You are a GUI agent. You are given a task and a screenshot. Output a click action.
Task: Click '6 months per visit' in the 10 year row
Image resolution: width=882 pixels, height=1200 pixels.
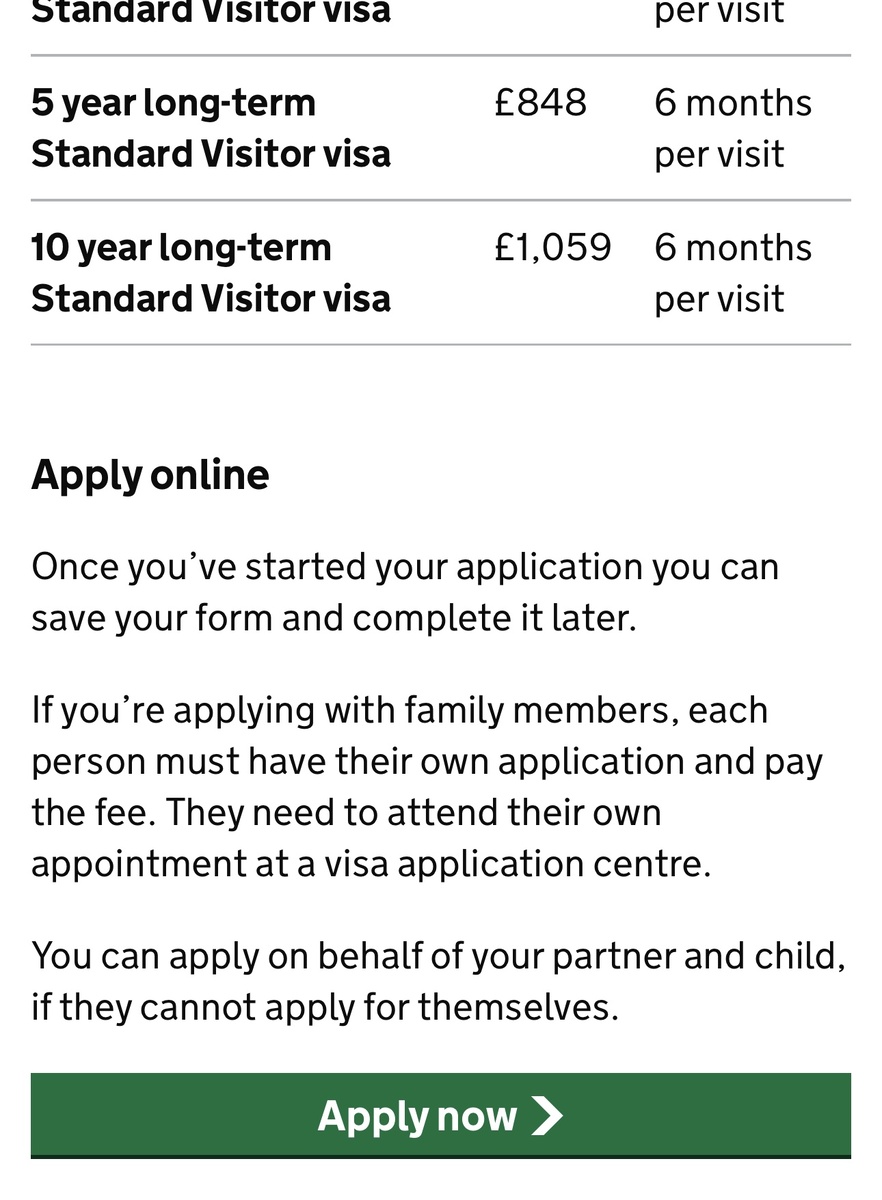[x=733, y=273]
